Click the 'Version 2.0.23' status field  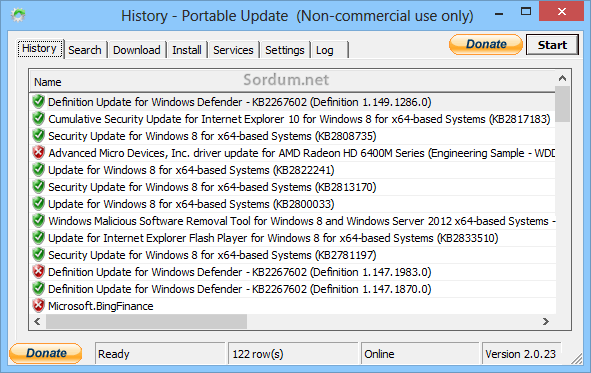522,354
